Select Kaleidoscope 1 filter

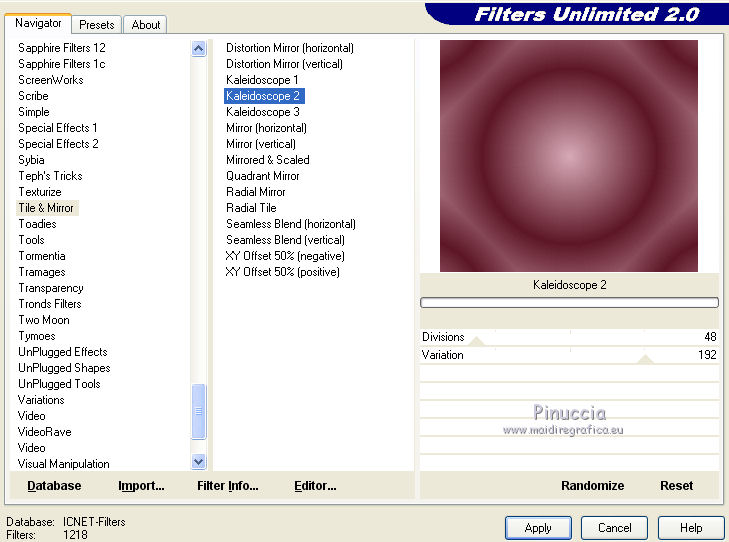point(262,79)
